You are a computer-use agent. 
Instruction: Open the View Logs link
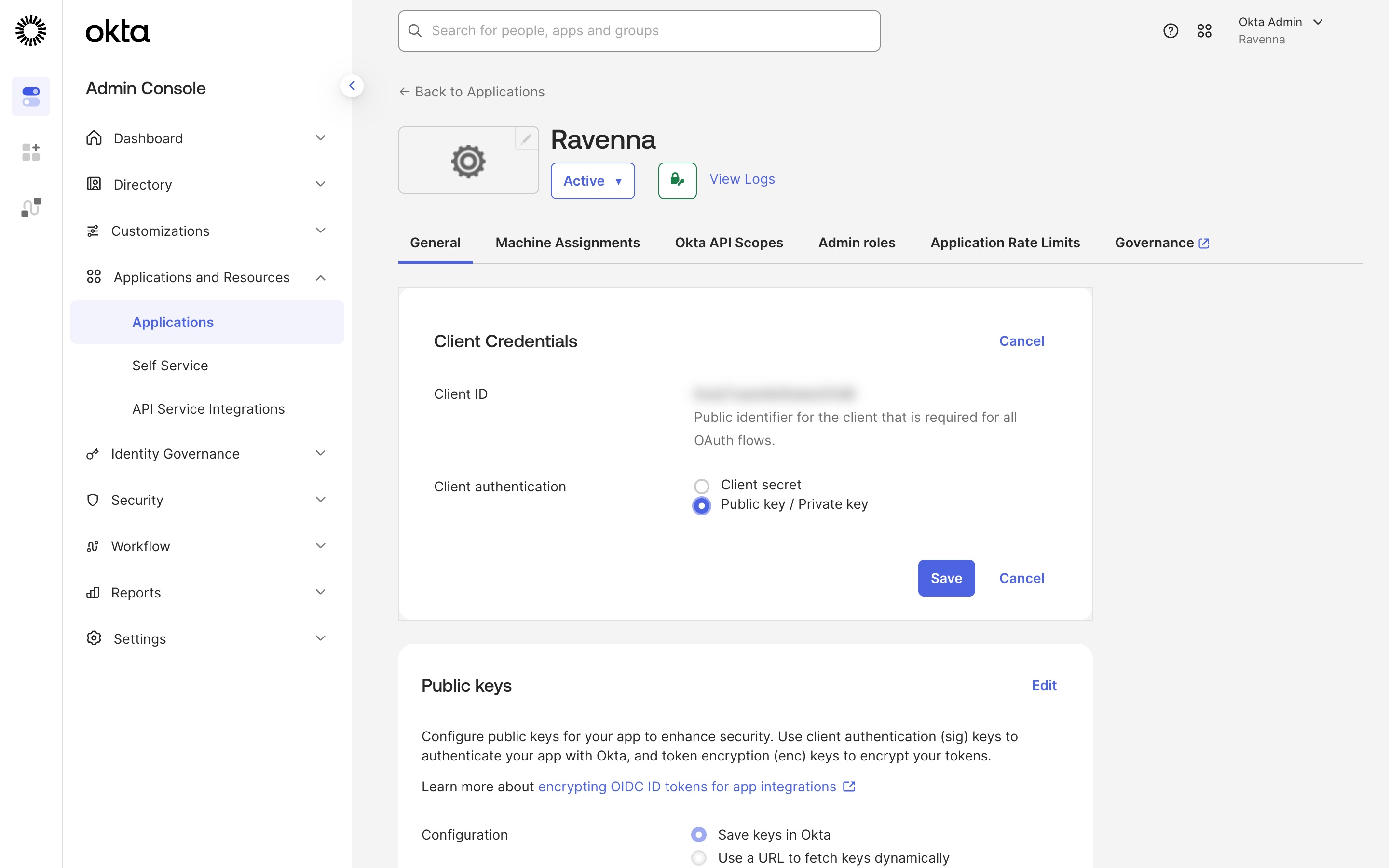click(742, 179)
